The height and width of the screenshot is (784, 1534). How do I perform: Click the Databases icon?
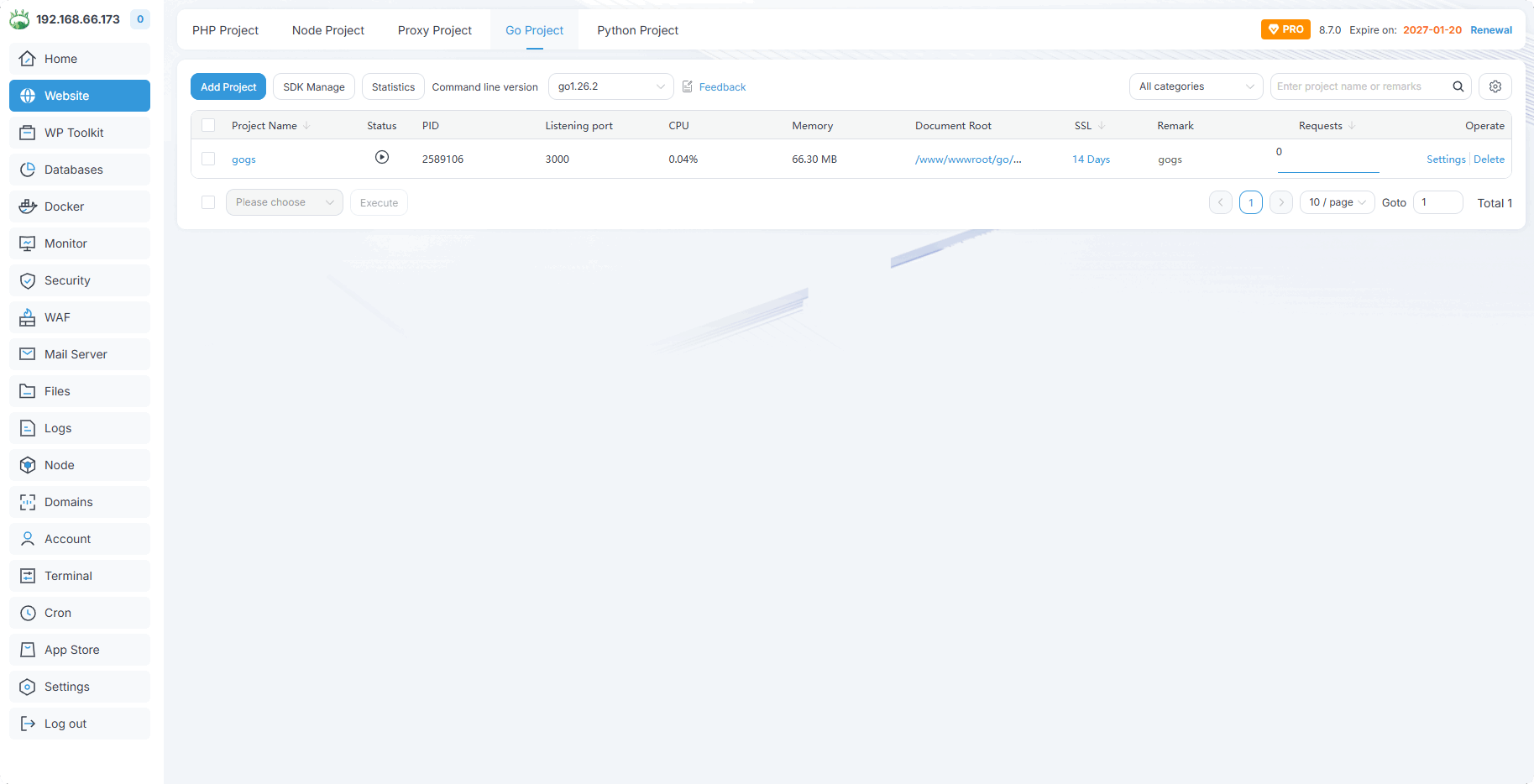point(28,170)
